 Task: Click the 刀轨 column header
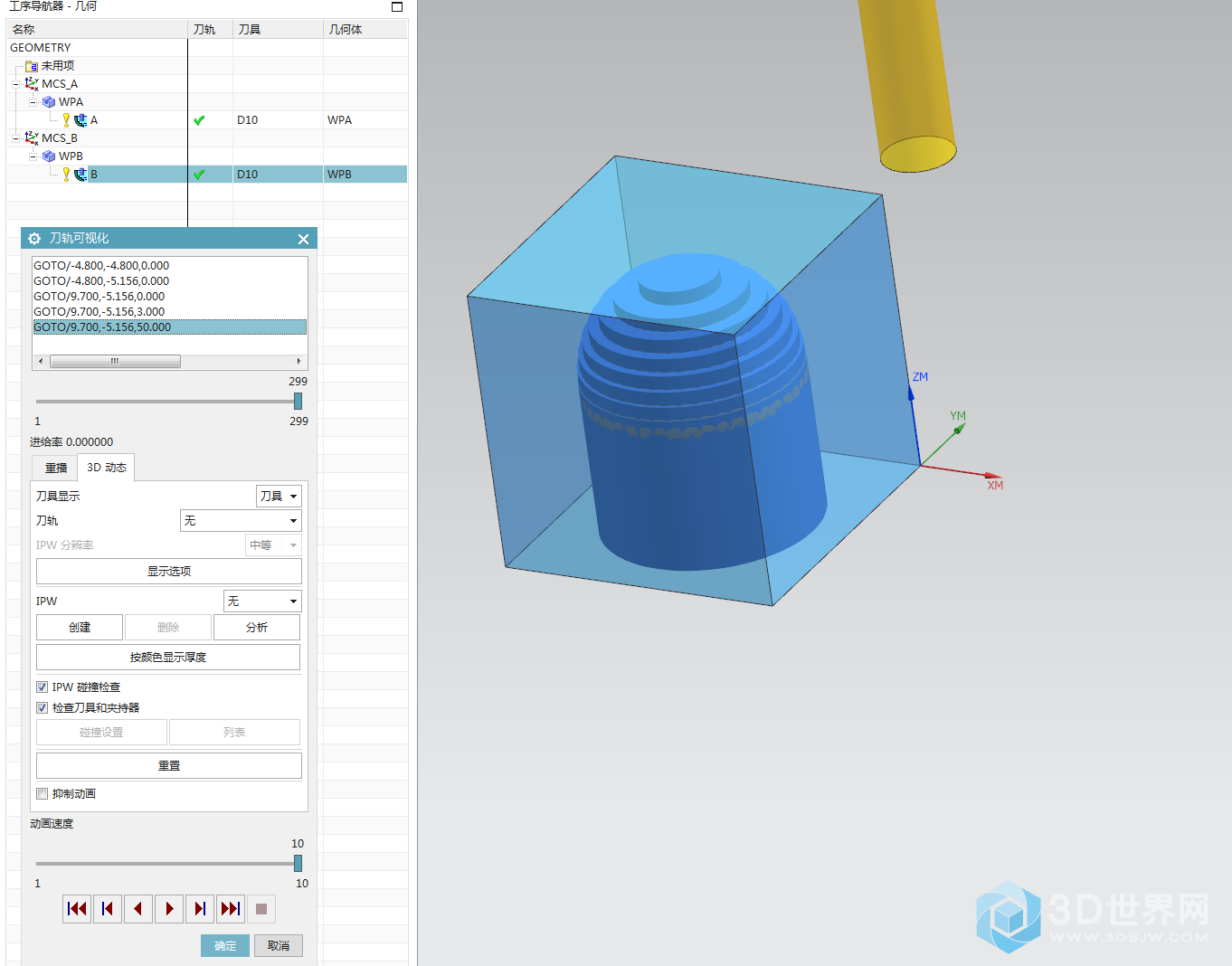tap(211, 30)
